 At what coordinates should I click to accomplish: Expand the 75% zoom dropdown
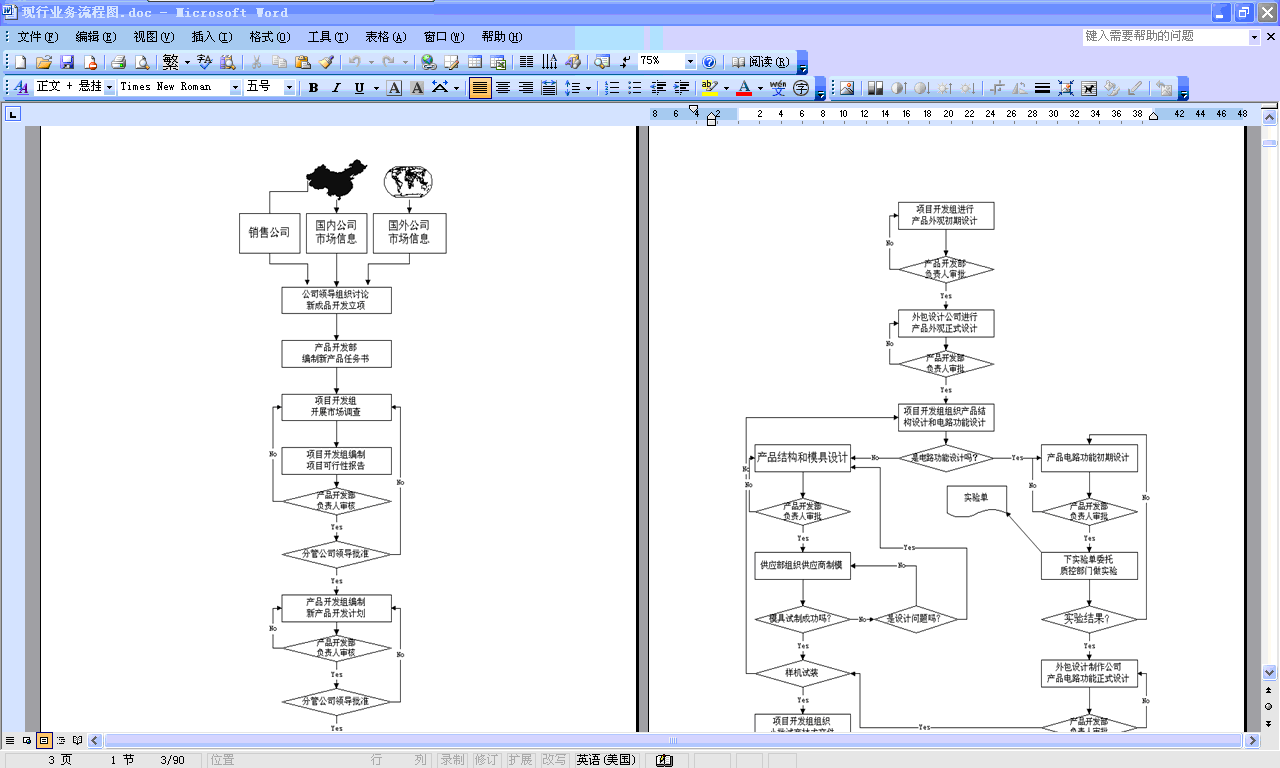pos(690,62)
